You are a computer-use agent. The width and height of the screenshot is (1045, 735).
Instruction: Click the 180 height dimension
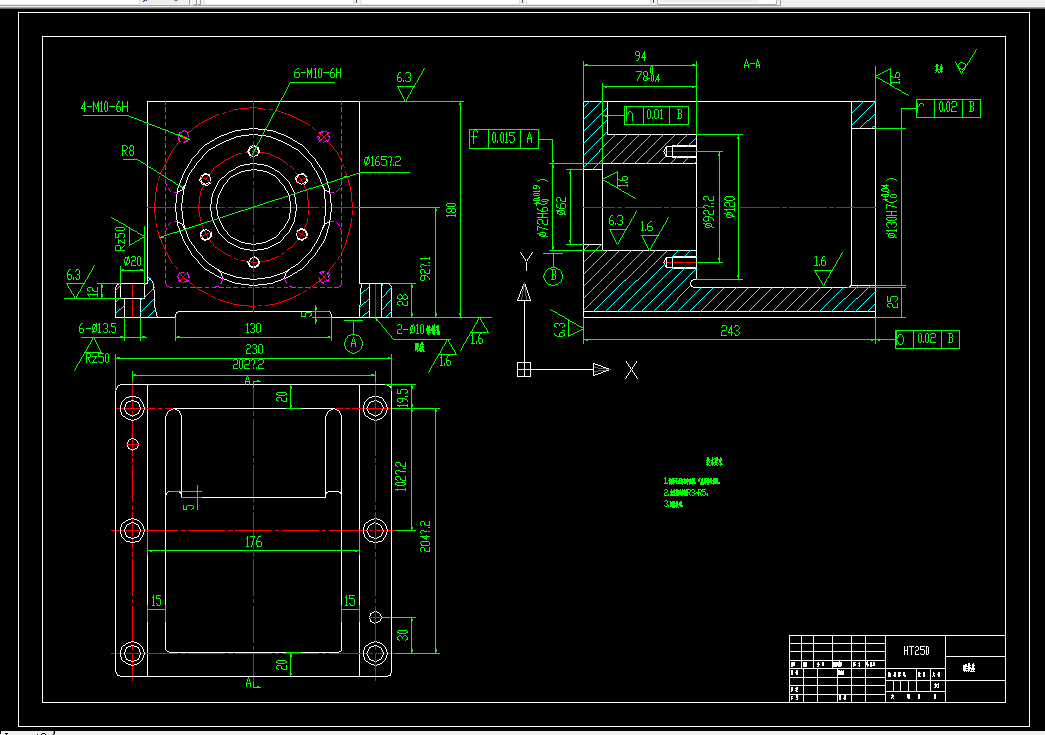click(x=451, y=209)
